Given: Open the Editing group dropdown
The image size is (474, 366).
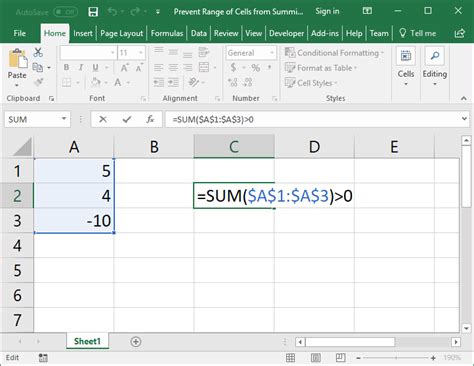Looking at the screenshot, I should 435,67.
